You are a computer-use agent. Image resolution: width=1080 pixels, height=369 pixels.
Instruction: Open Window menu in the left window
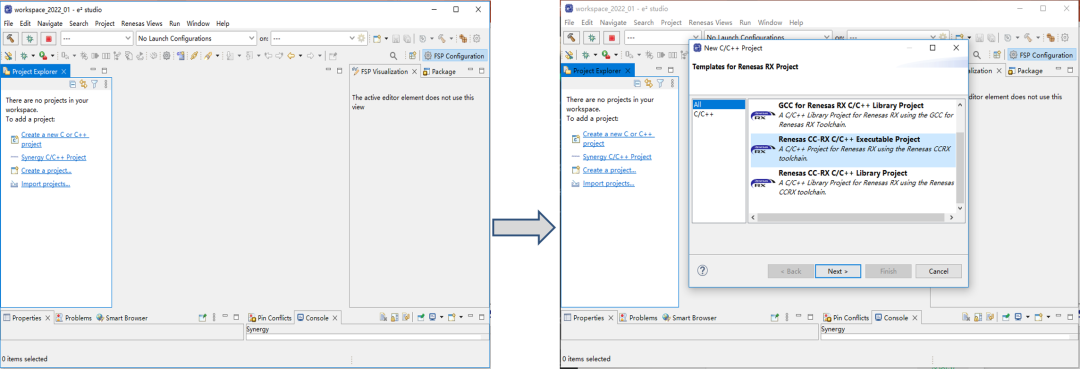[x=198, y=23]
